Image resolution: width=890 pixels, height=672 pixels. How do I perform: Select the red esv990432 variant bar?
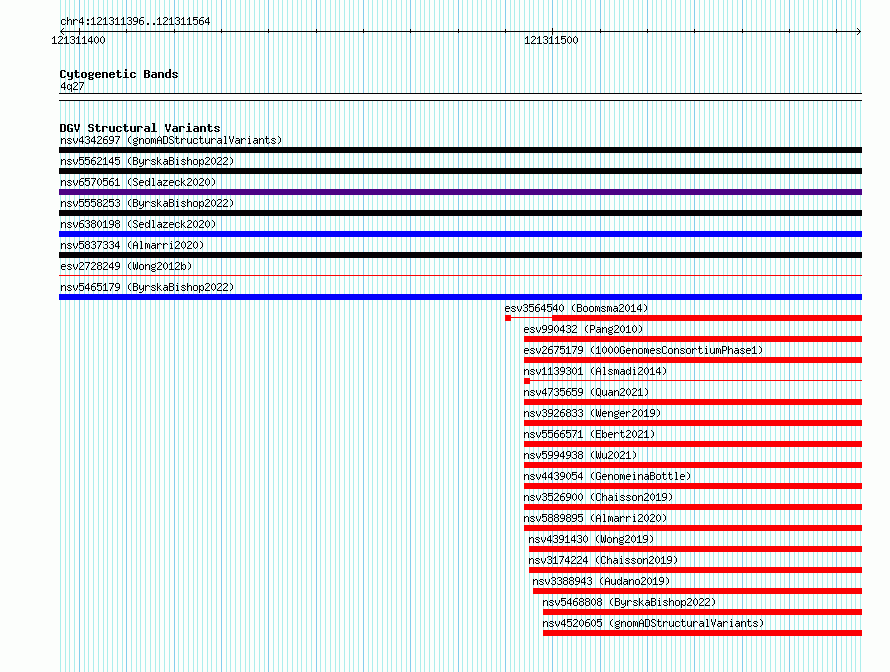tap(693, 339)
